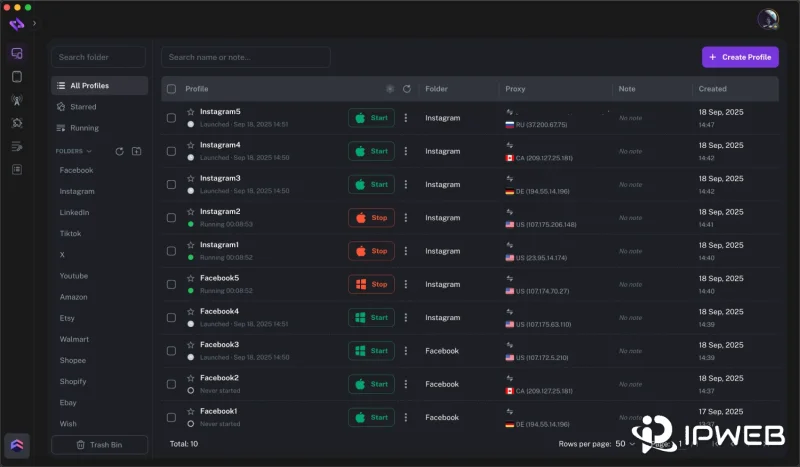Open the Youtube folder
The image size is (800, 467).
74,276
